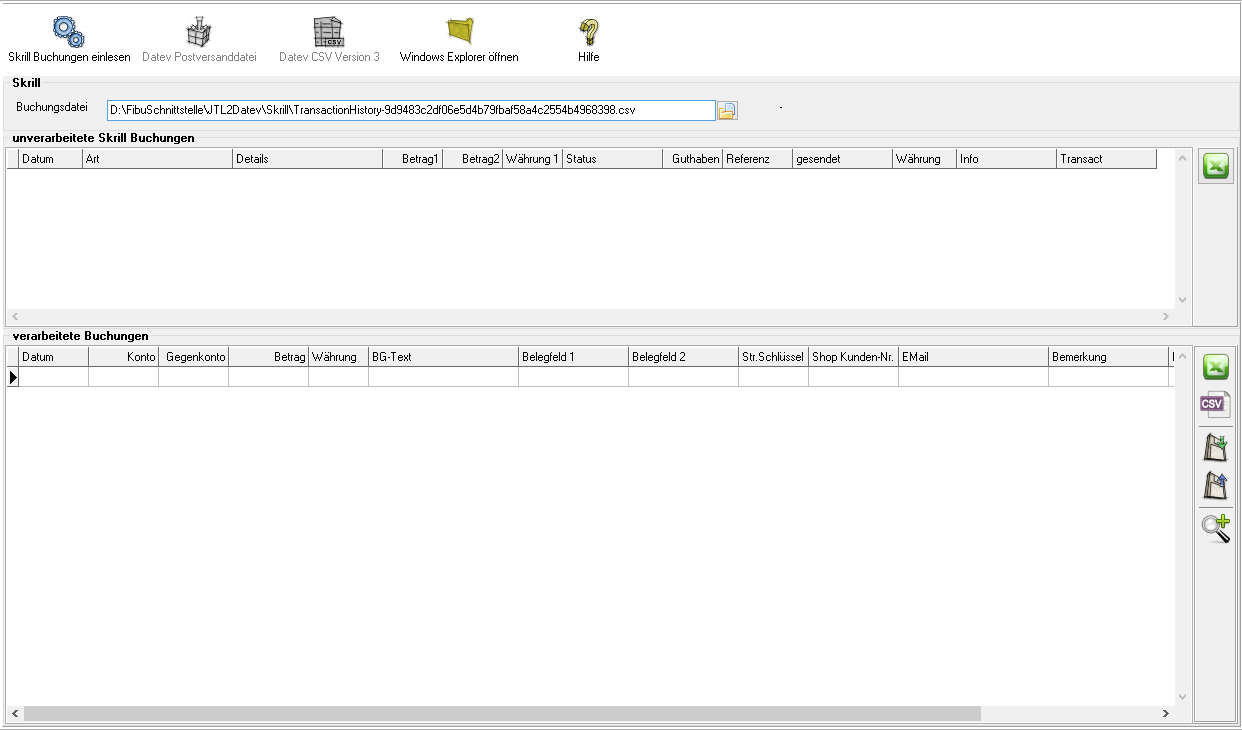Select empty Belegfeld 1 cell in first row
The height and width of the screenshot is (730, 1242).
(573, 377)
